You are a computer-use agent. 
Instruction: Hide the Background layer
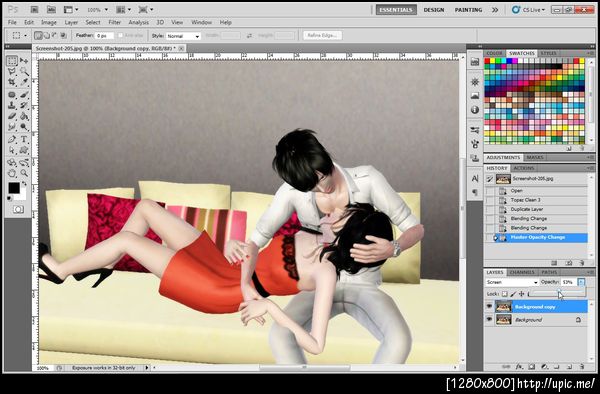click(489, 319)
